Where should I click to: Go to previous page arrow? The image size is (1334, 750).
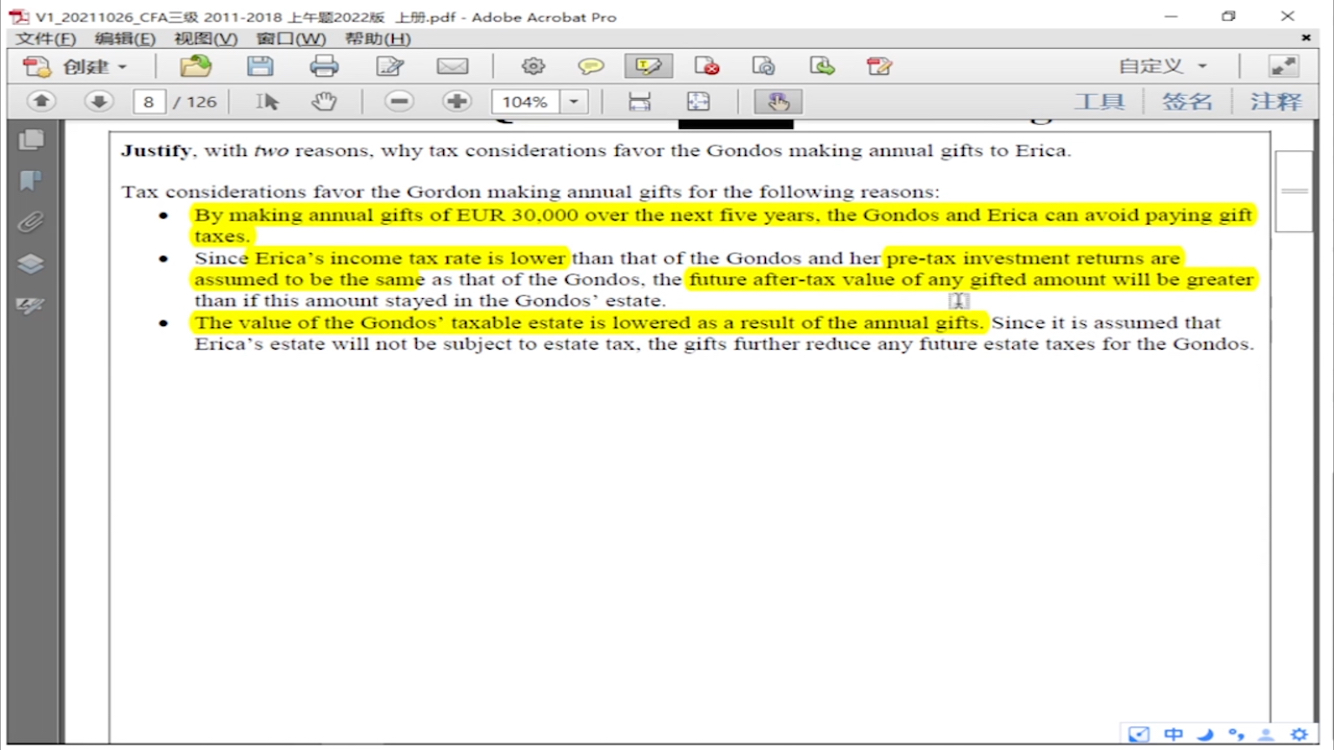tap(41, 102)
